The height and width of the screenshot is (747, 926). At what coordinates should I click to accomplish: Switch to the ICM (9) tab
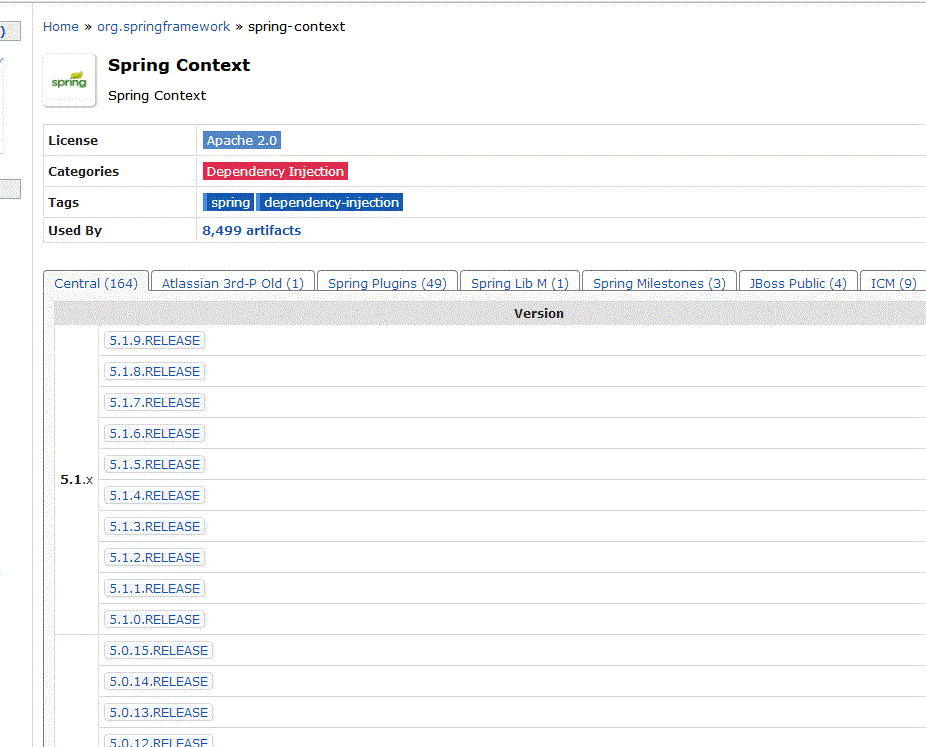click(892, 283)
